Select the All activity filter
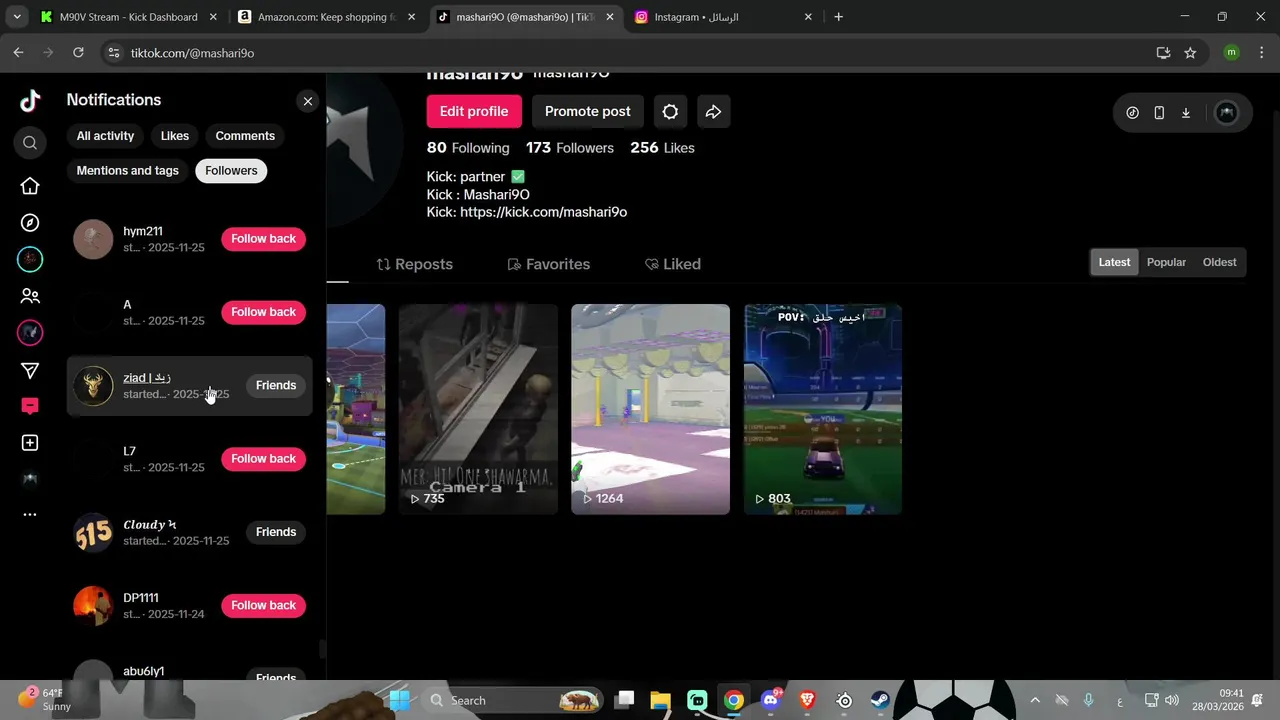1280x720 pixels. [x=105, y=136]
